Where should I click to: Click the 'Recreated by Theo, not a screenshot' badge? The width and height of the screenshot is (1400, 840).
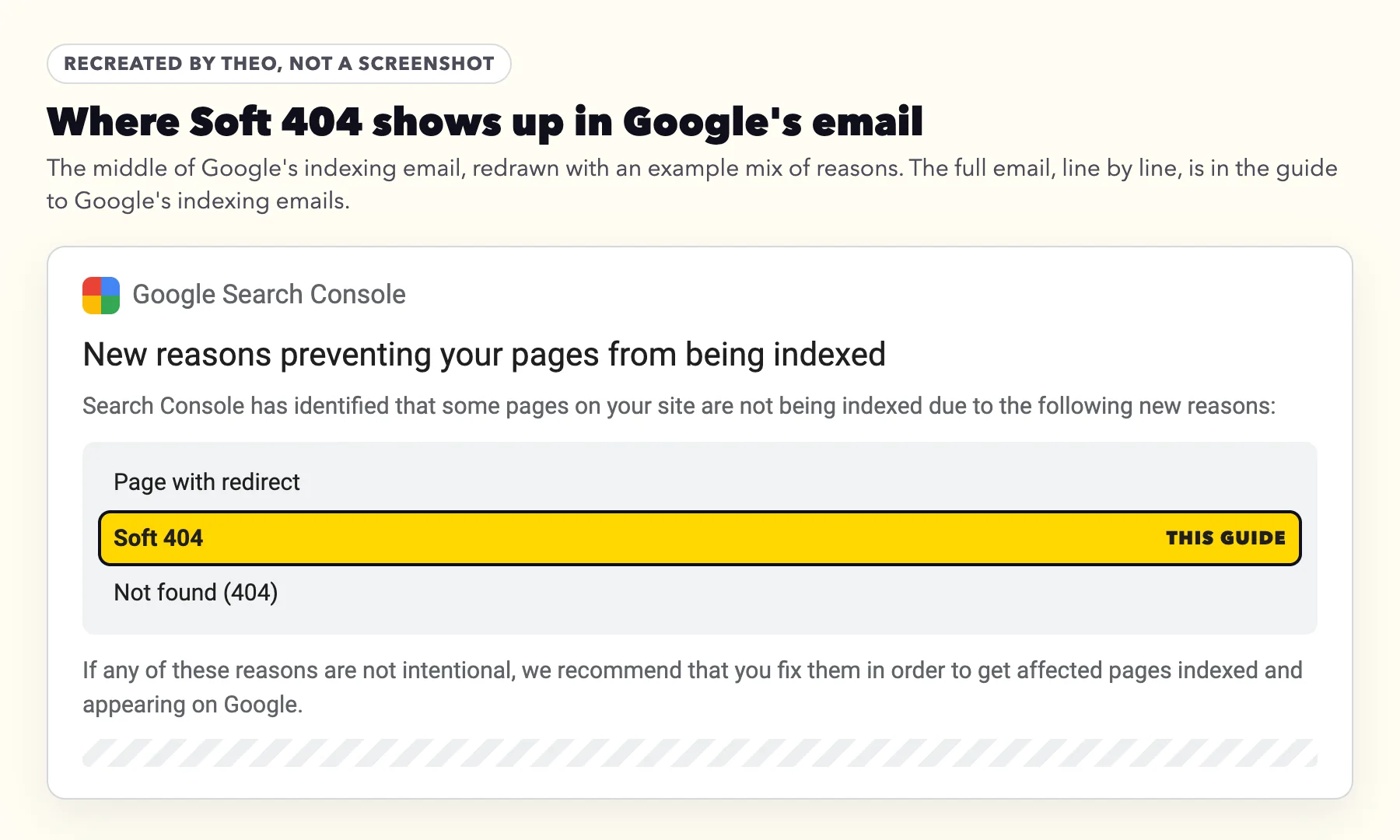tap(279, 64)
